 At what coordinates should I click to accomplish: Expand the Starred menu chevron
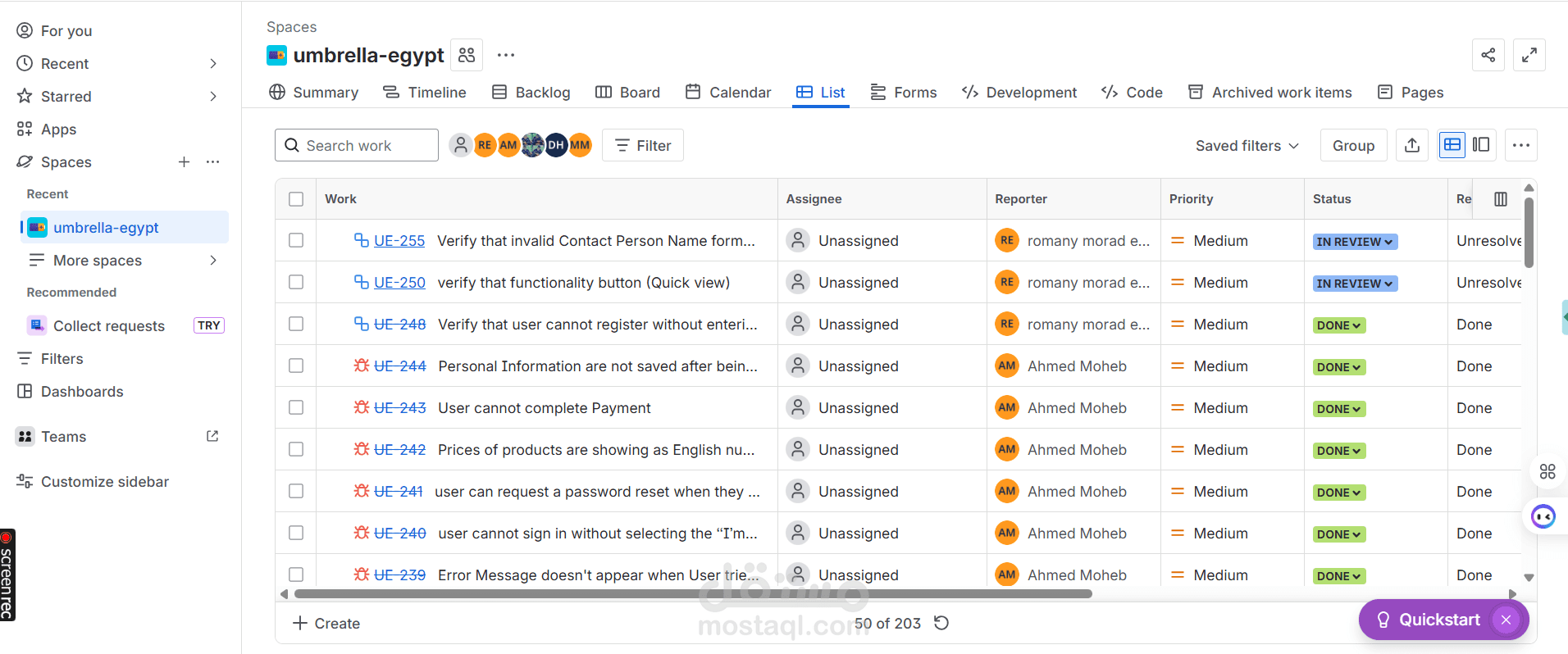pos(213,96)
